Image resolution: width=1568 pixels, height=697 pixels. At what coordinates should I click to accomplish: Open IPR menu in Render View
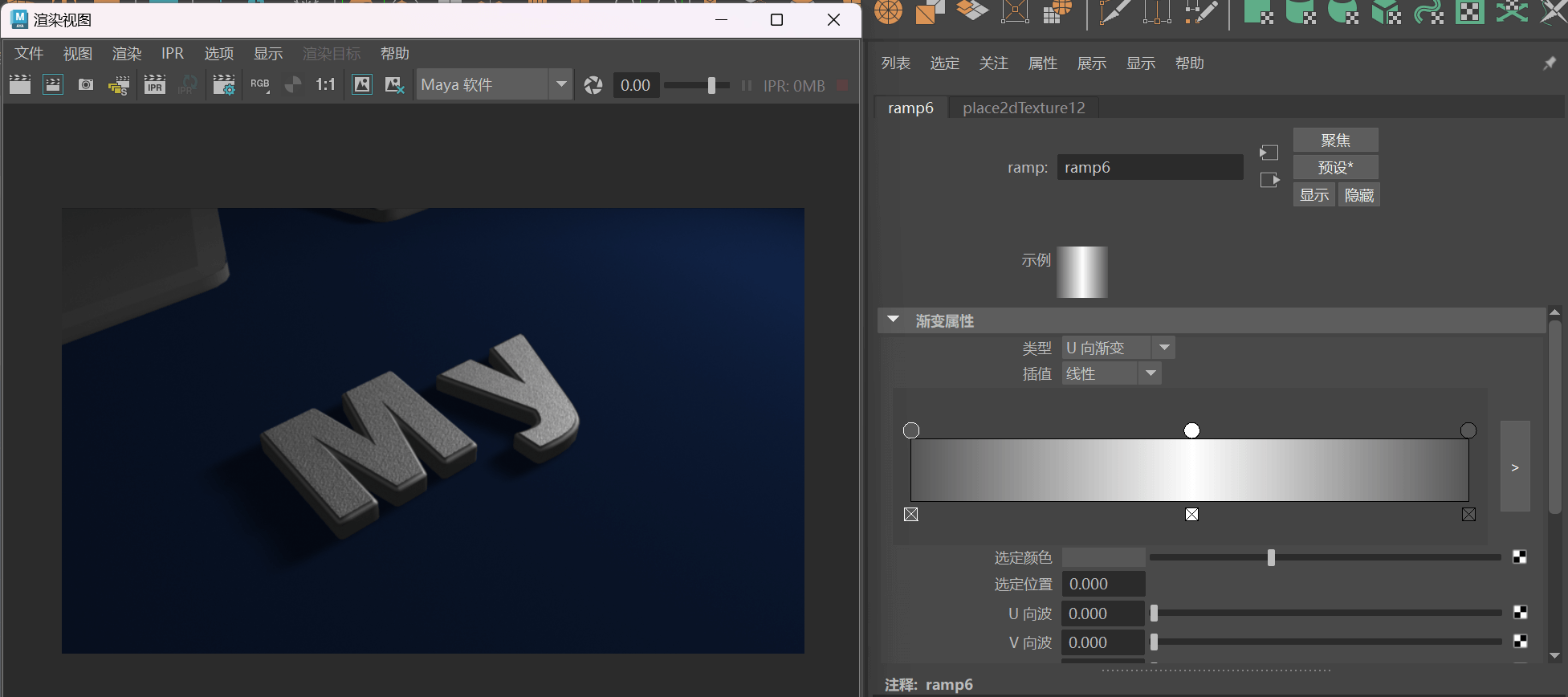(173, 54)
